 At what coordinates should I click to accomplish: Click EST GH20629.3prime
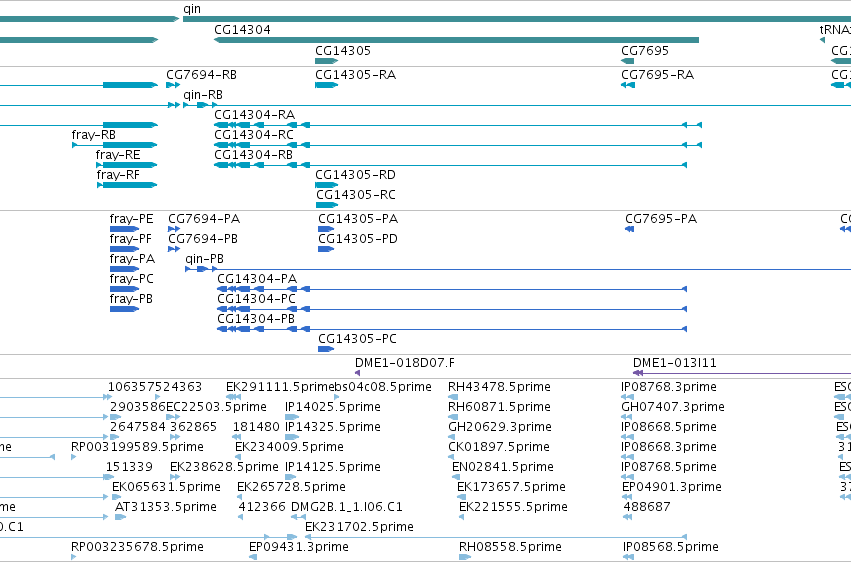[x=500, y=427]
